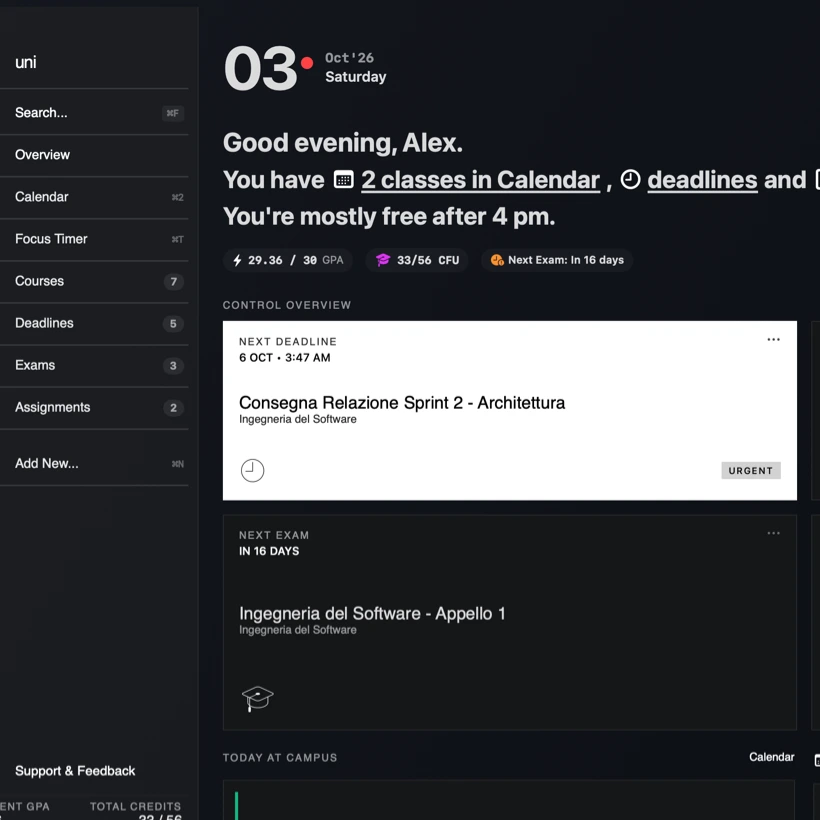Open the Exams section
The image size is (820, 820).
coord(94,365)
